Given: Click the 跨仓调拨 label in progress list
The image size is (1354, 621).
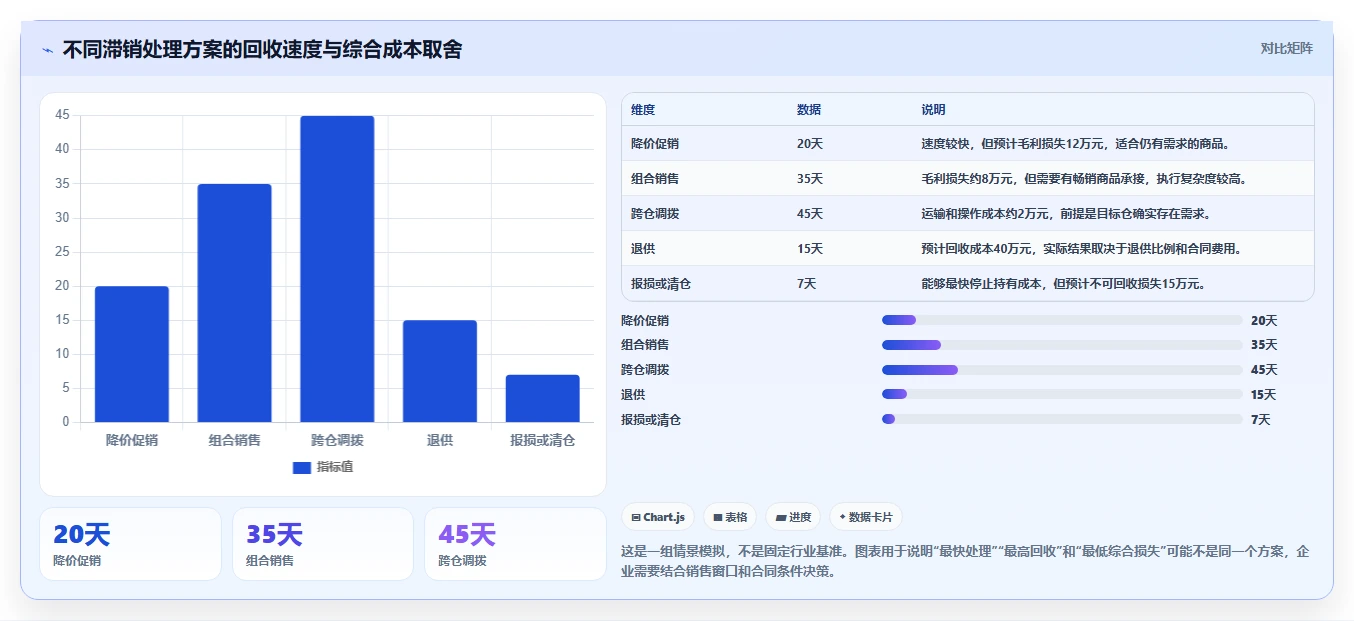Looking at the screenshot, I should pos(645,370).
